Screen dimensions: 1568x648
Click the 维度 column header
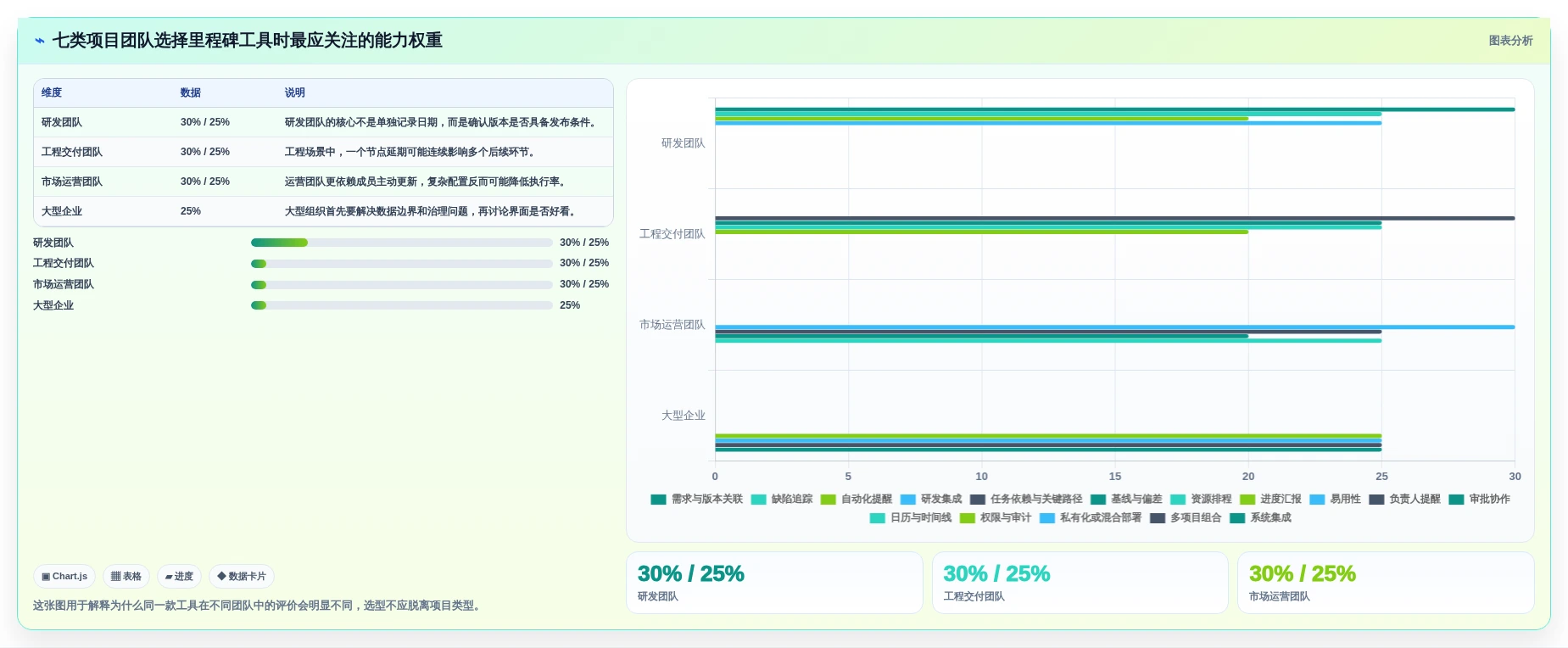point(52,92)
